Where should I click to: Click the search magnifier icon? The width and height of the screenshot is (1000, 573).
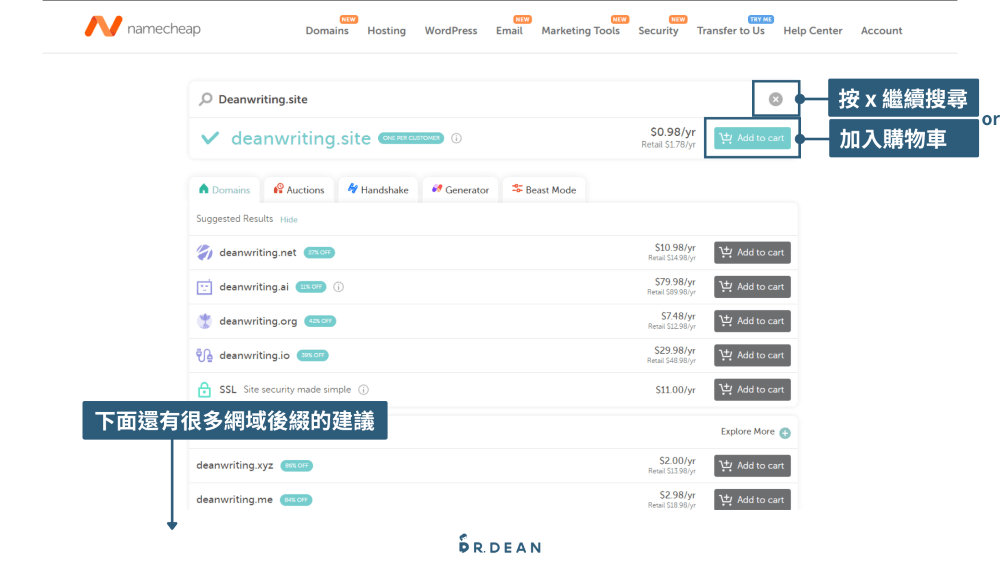coord(205,99)
